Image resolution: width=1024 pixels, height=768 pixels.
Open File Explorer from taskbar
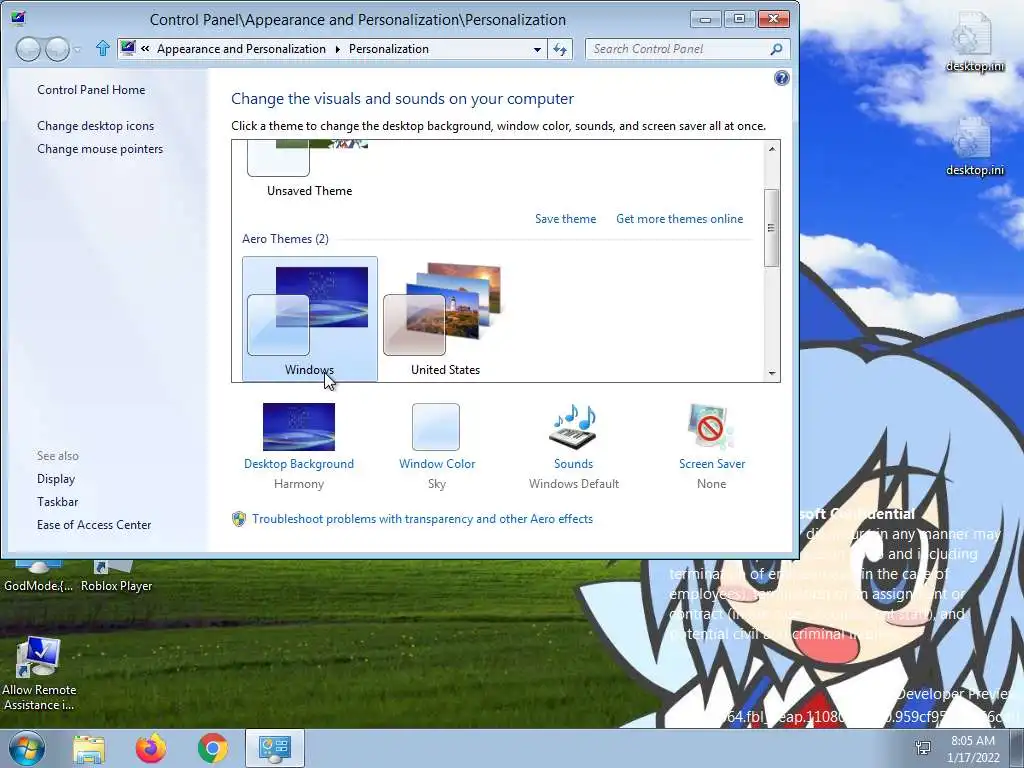tap(89, 748)
